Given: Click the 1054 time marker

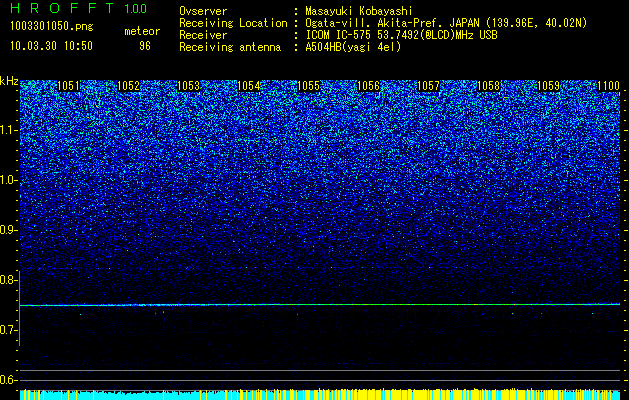Looking at the screenshot, I should 249,86.
